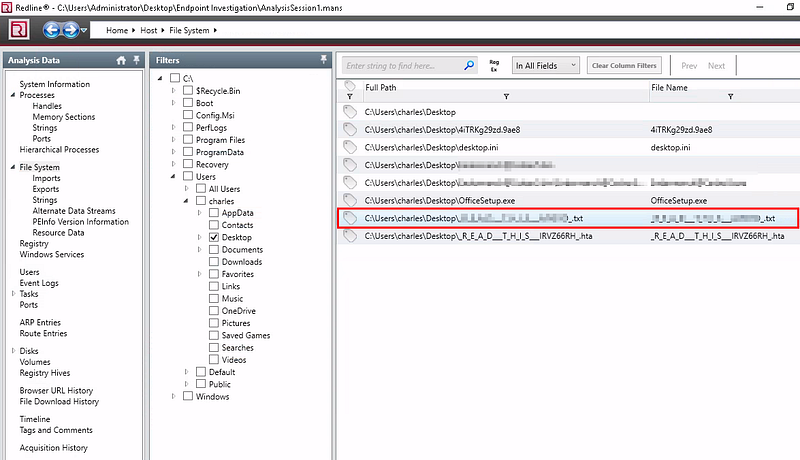Viewport: 800px width, 460px height.
Task: Collapse the Processes section in Analysis Data
Action: (x=13, y=95)
